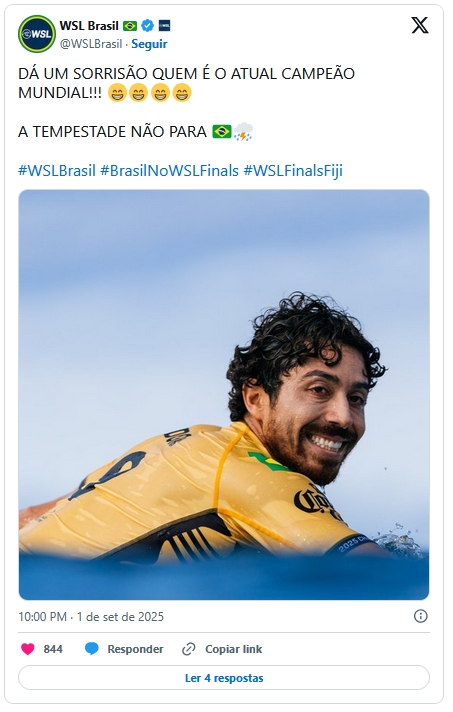Click the 844 likes count
This screenshot has width=453, height=712.
53,649
